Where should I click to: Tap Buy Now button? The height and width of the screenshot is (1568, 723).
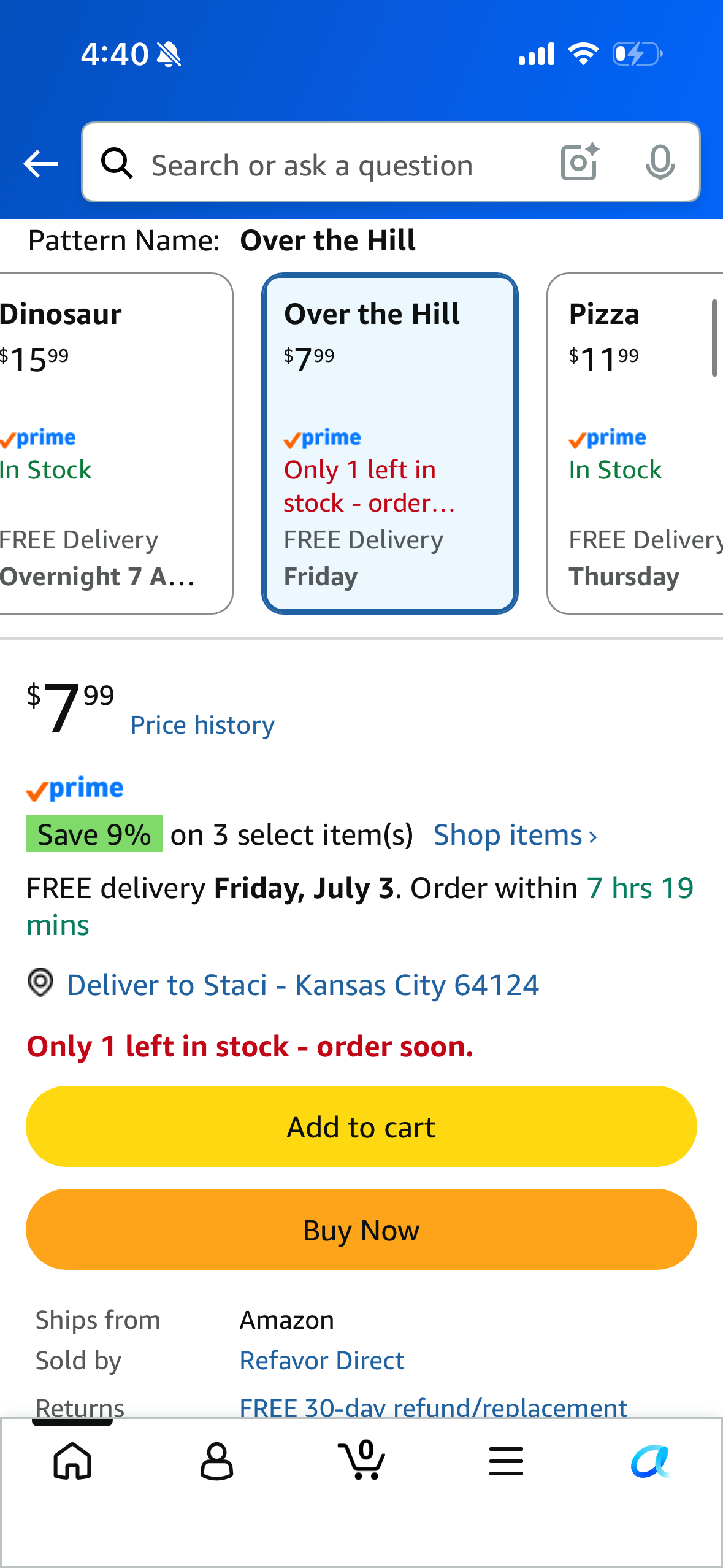[361, 1229]
